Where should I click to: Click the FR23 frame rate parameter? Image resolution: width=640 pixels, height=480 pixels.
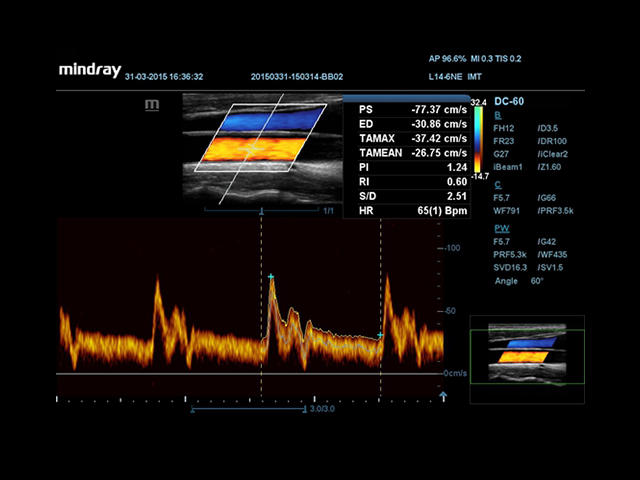click(504, 141)
